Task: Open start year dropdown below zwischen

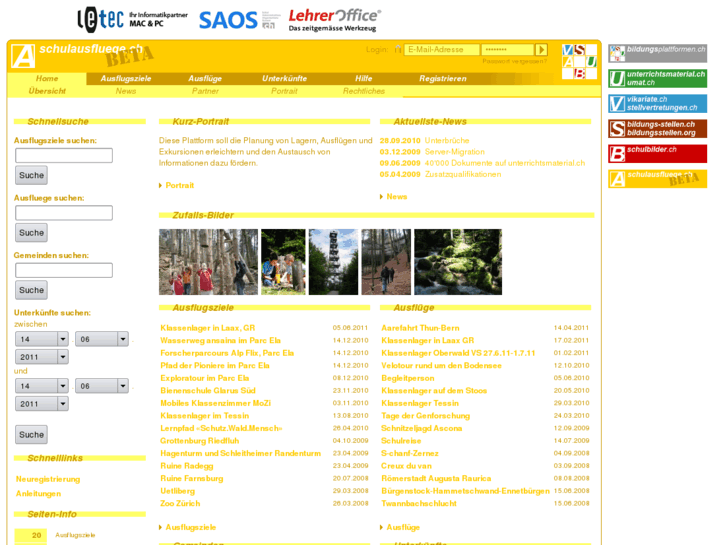Action: pyautogui.click(x=42, y=357)
